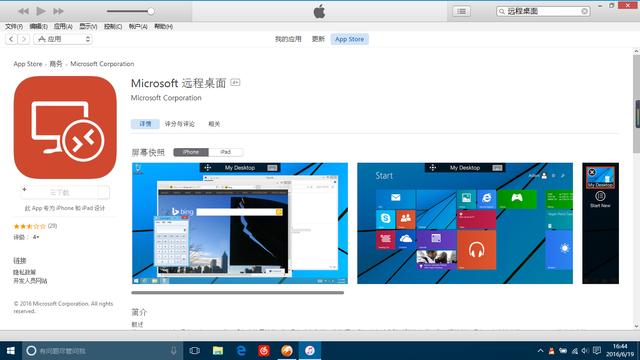Click the Cortana microphone icon
Image resolution: width=640 pixels, height=360 pixels.
(173, 351)
